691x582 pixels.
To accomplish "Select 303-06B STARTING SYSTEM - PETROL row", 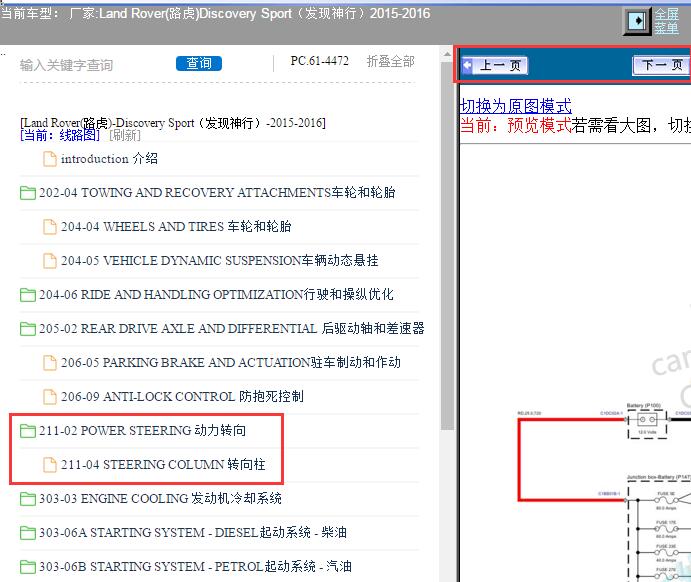I will coord(195,566).
